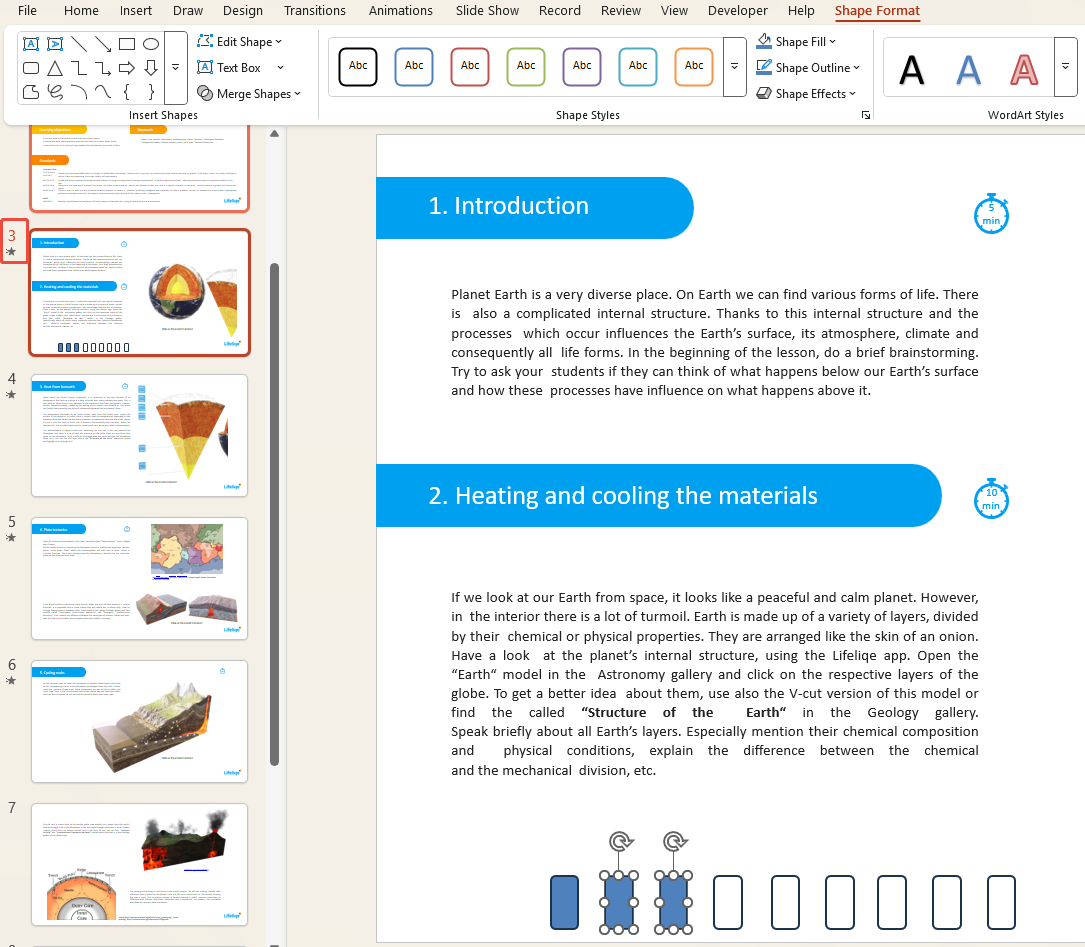Select the arrow line tool
Image resolution: width=1085 pixels, height=947 pixels.
click(x=102, y=44)
